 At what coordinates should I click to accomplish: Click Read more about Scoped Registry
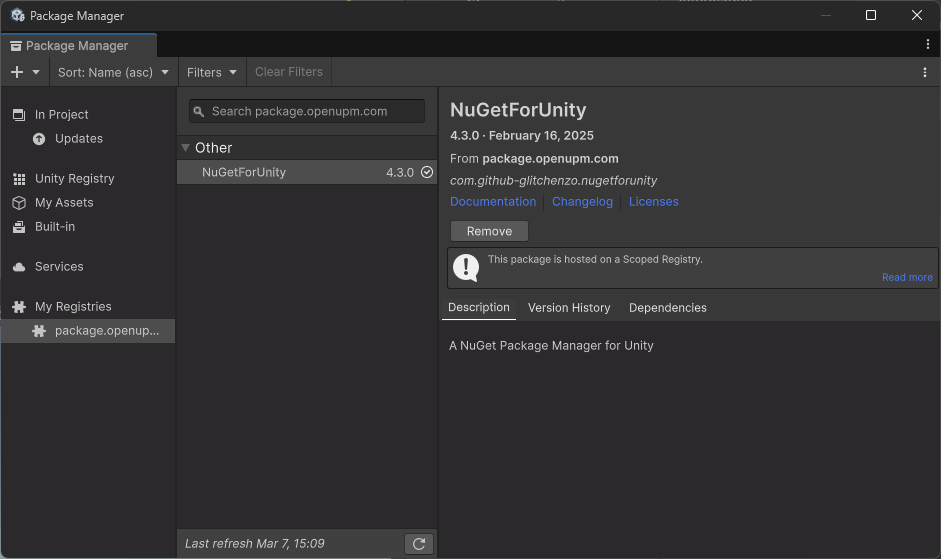pos(907,278)
